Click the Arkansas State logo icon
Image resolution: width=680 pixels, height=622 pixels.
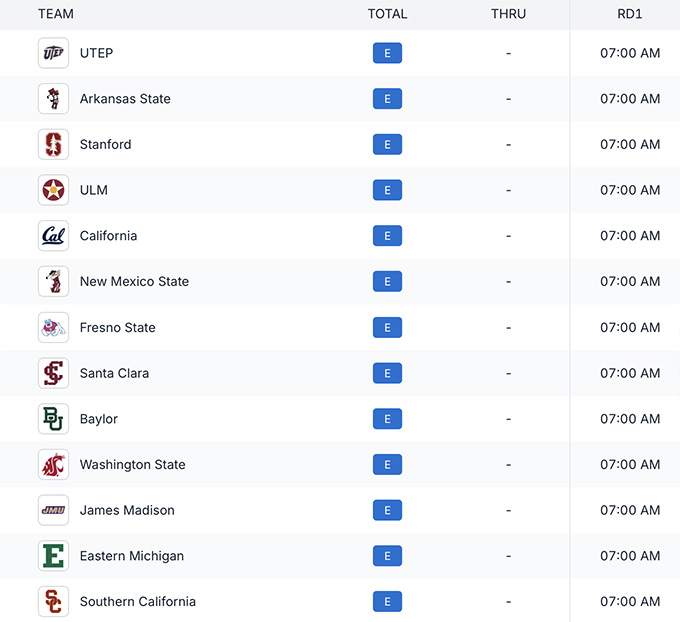(53, 98)
